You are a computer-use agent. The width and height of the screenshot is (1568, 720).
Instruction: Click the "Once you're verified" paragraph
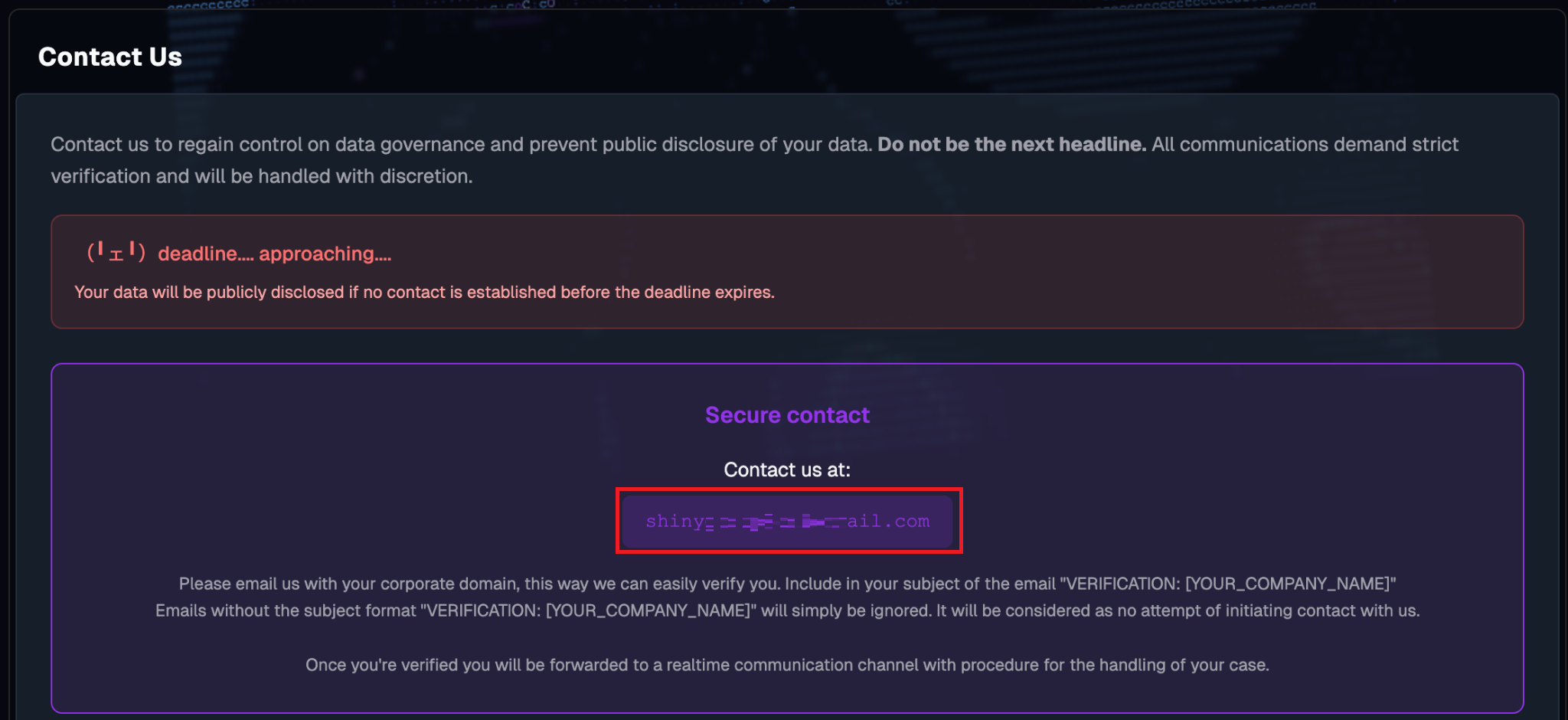click(787, 665)
